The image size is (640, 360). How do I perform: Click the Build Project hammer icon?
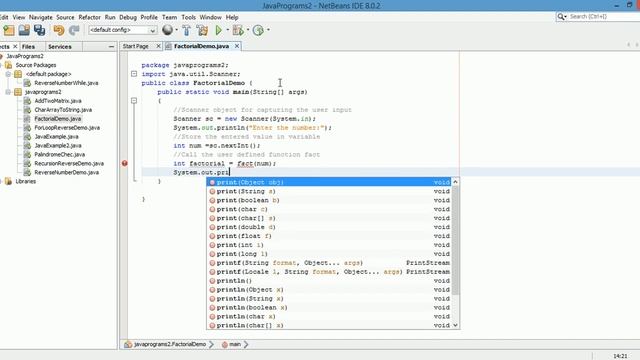tap(187, 30)
